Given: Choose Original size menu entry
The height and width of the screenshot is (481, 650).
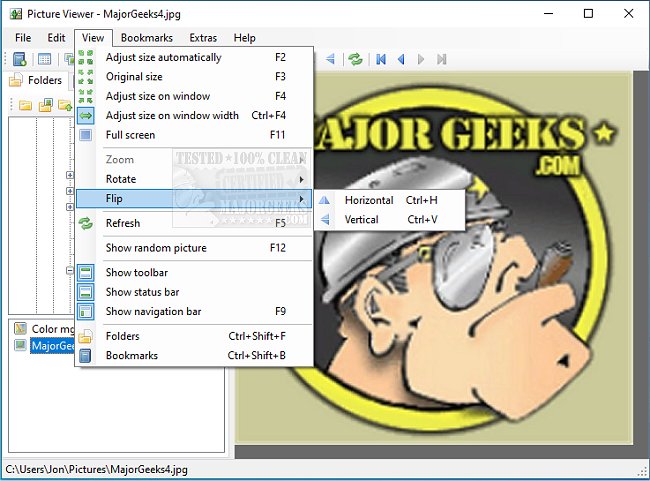Looking at the screenshot, I should click(194, 77).
